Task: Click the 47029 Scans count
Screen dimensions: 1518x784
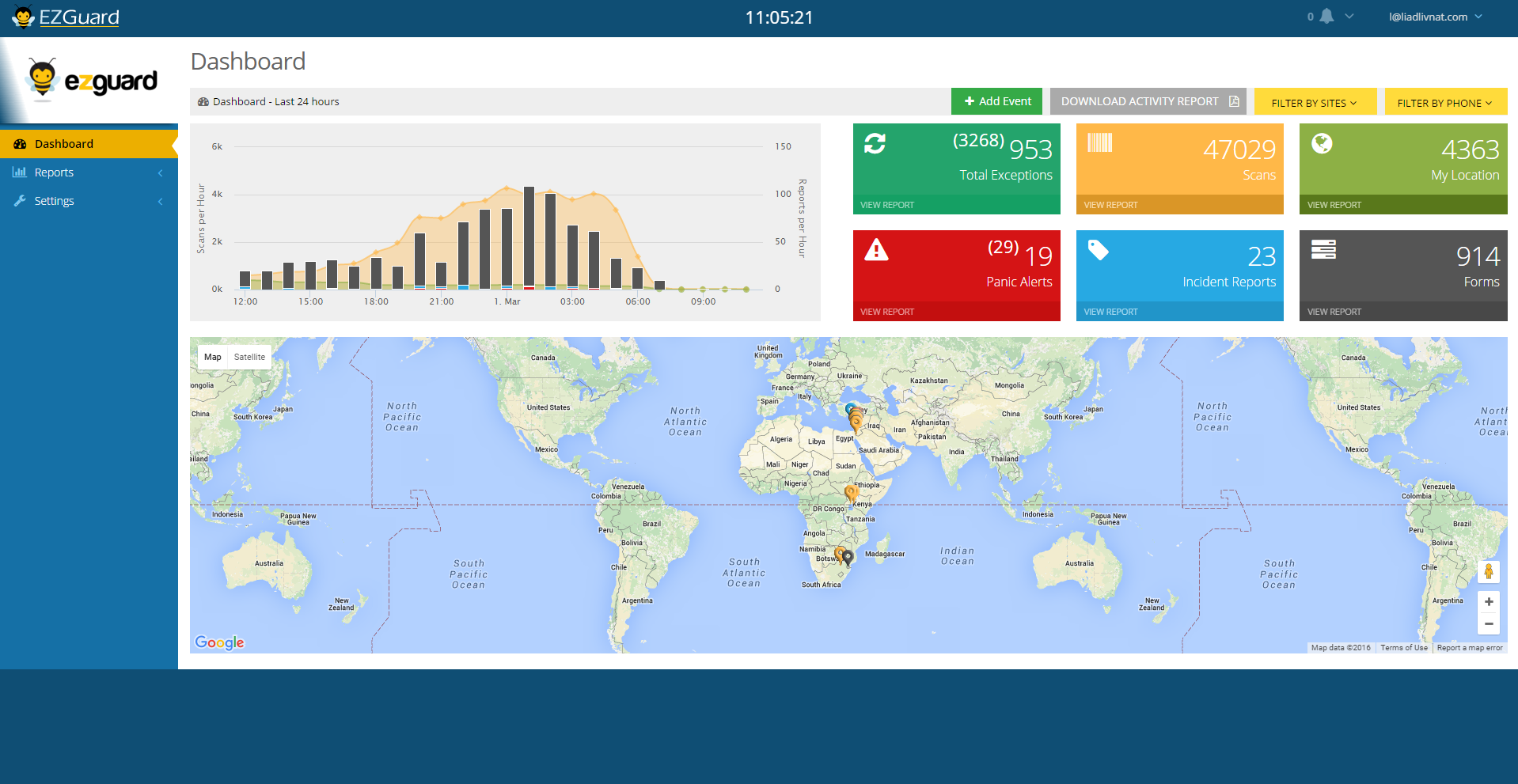Action: (x=1239, y=150)
